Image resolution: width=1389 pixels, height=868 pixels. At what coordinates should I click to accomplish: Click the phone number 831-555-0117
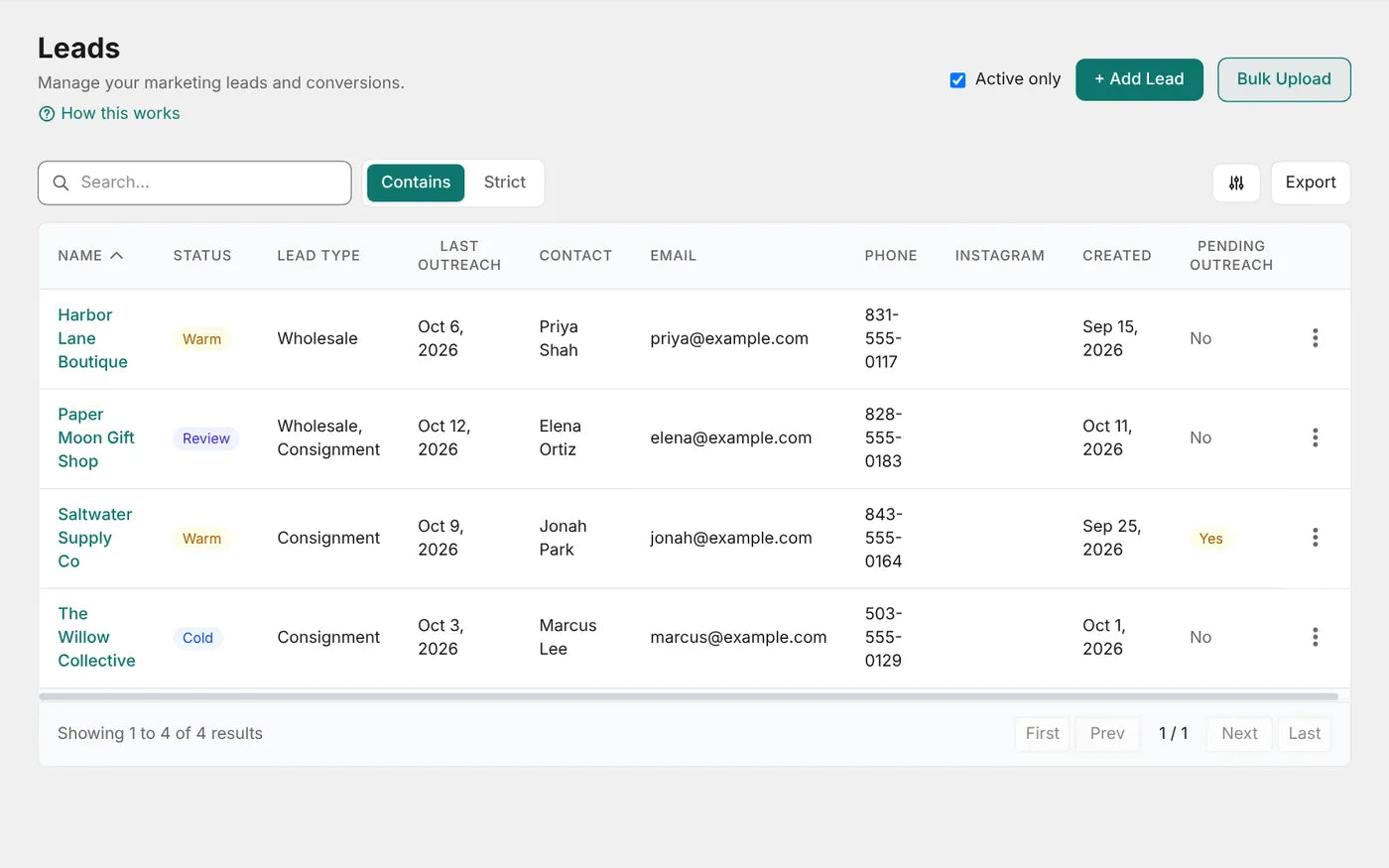click(x=883, y=338)
